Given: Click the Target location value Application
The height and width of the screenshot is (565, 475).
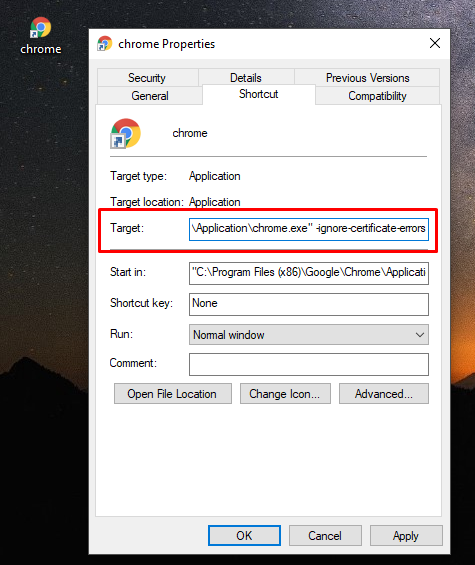Looking at the screenshot, I should pyautogui.click(x=215, y=202).
